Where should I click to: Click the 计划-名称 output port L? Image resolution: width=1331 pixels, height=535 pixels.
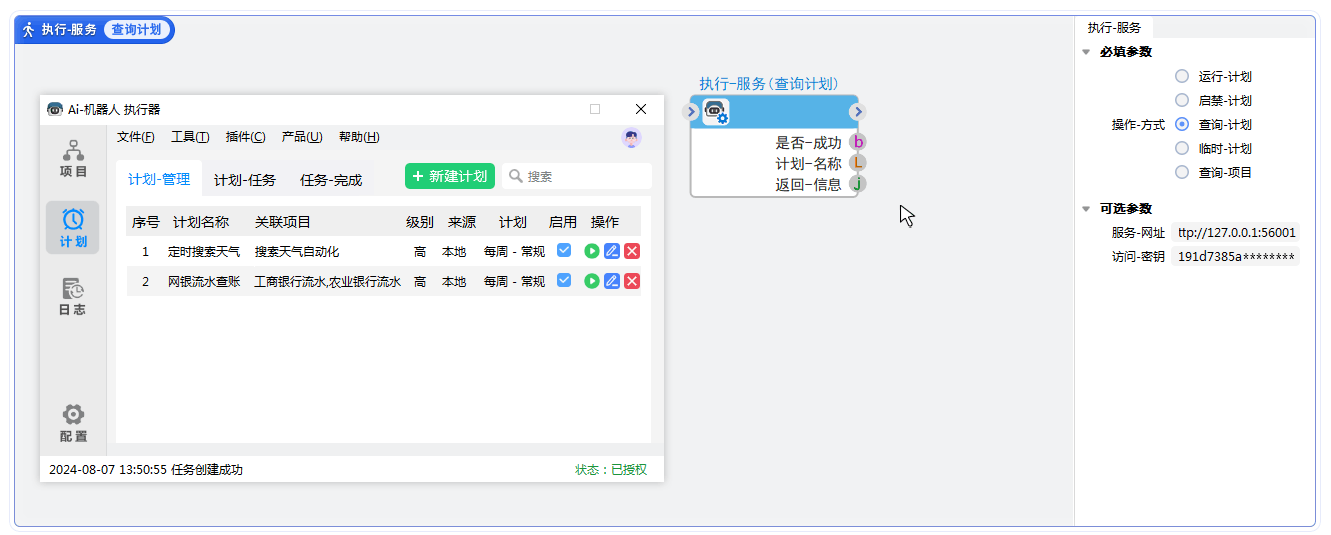click(x=858, y=163)
